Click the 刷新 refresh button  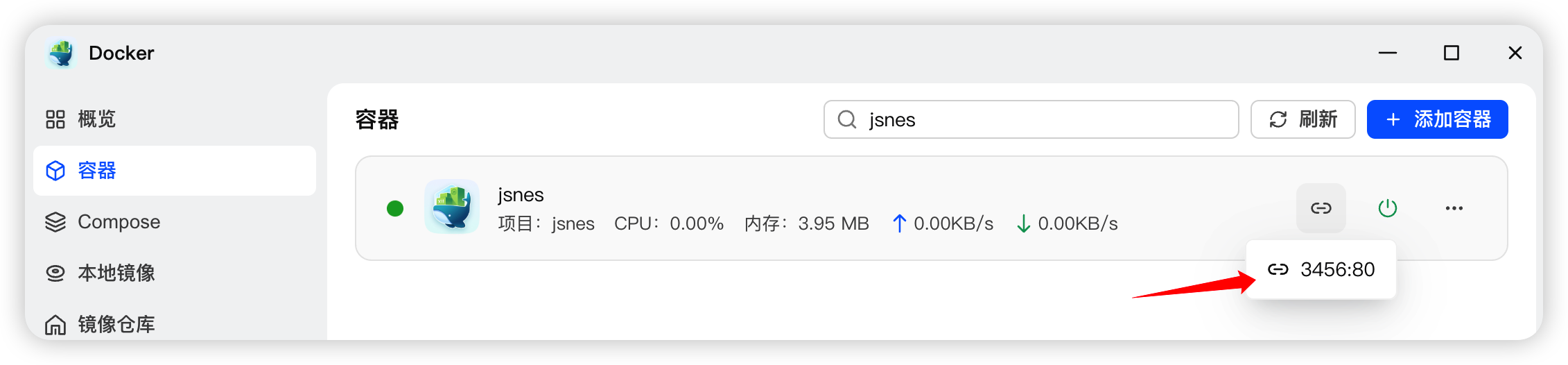pyautogui.click(x=1303, y=119)
